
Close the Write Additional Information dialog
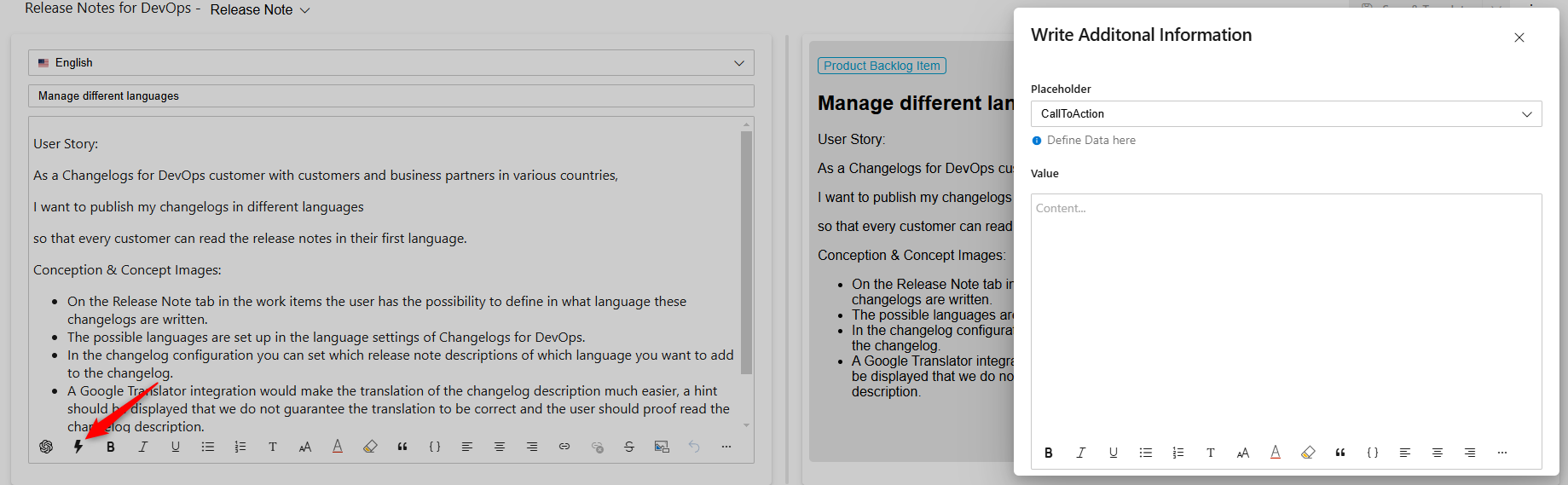click(x=1519, y=38)
